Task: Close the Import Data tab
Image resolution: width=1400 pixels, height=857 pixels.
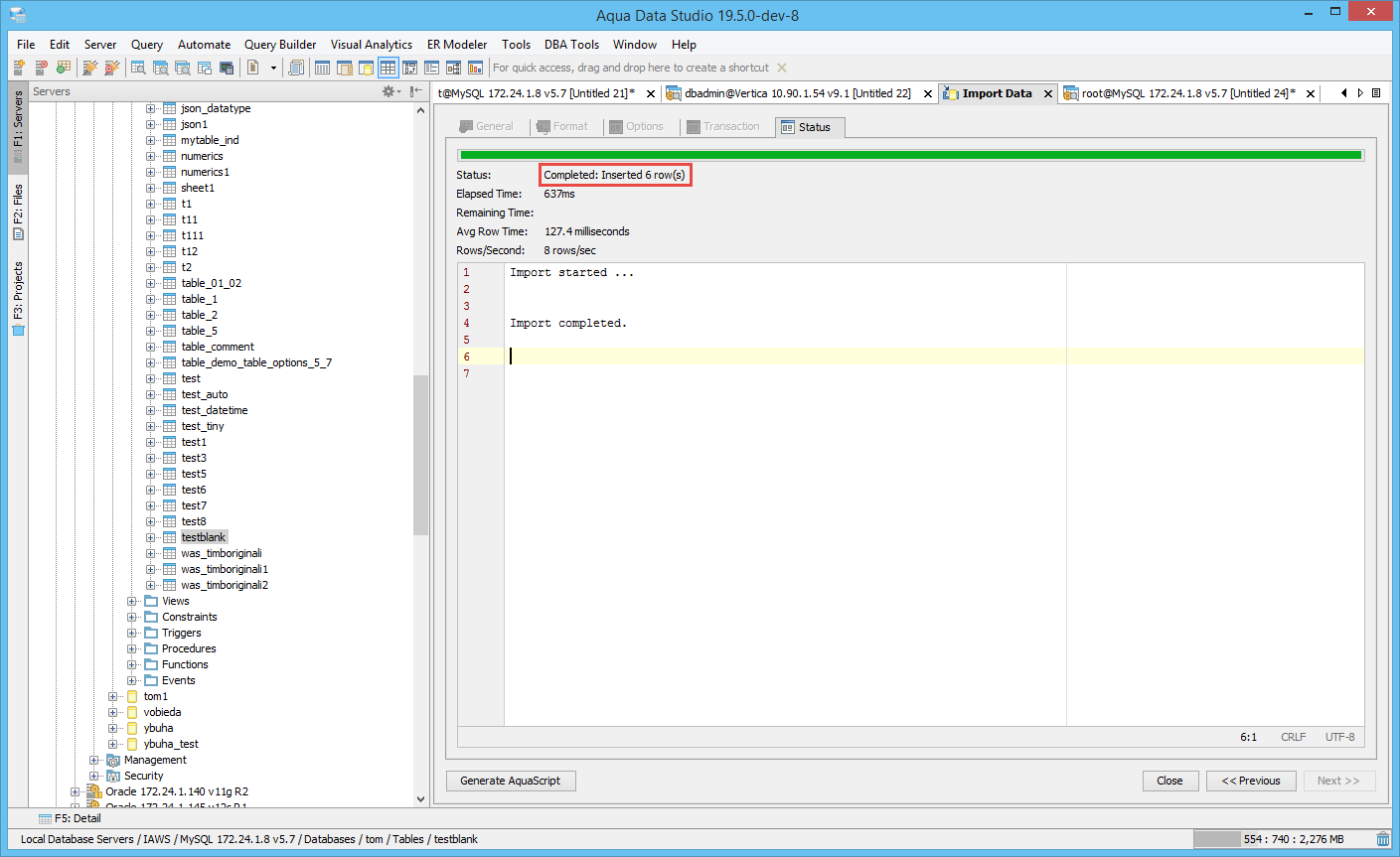Action: [1047, 93]
